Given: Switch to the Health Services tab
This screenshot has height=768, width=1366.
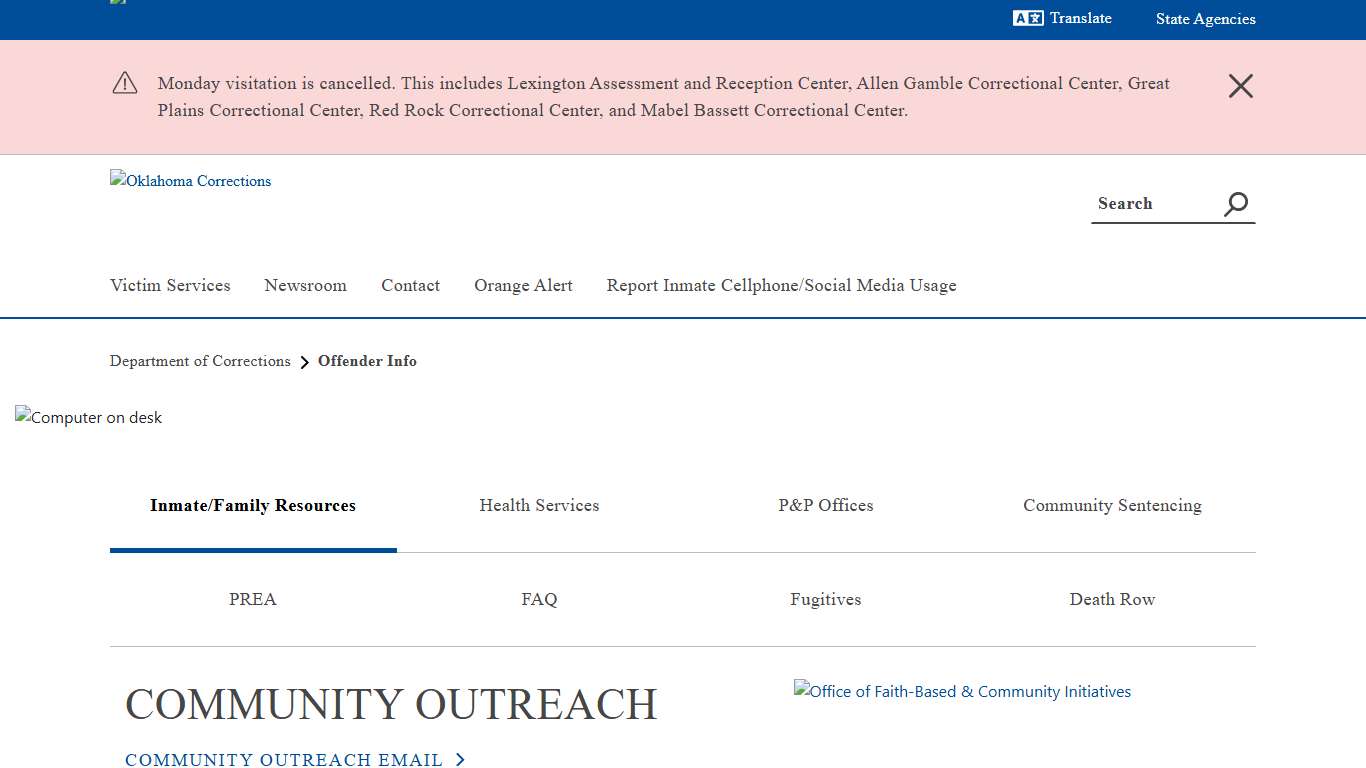Looking at the screenshot, I should [x=539, y=506].
